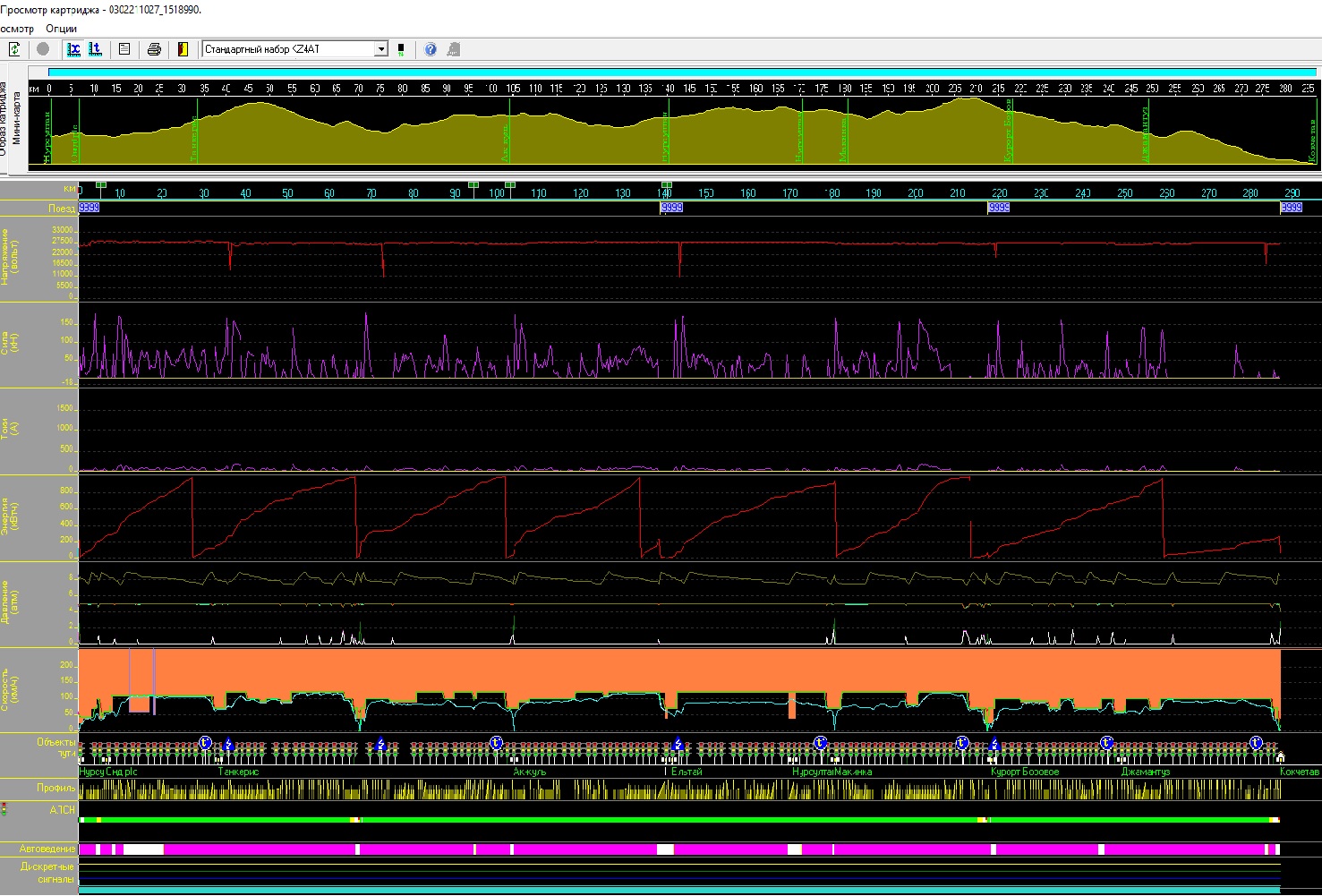Click the Курорт Боровое station label

(x=1025, y=772)
